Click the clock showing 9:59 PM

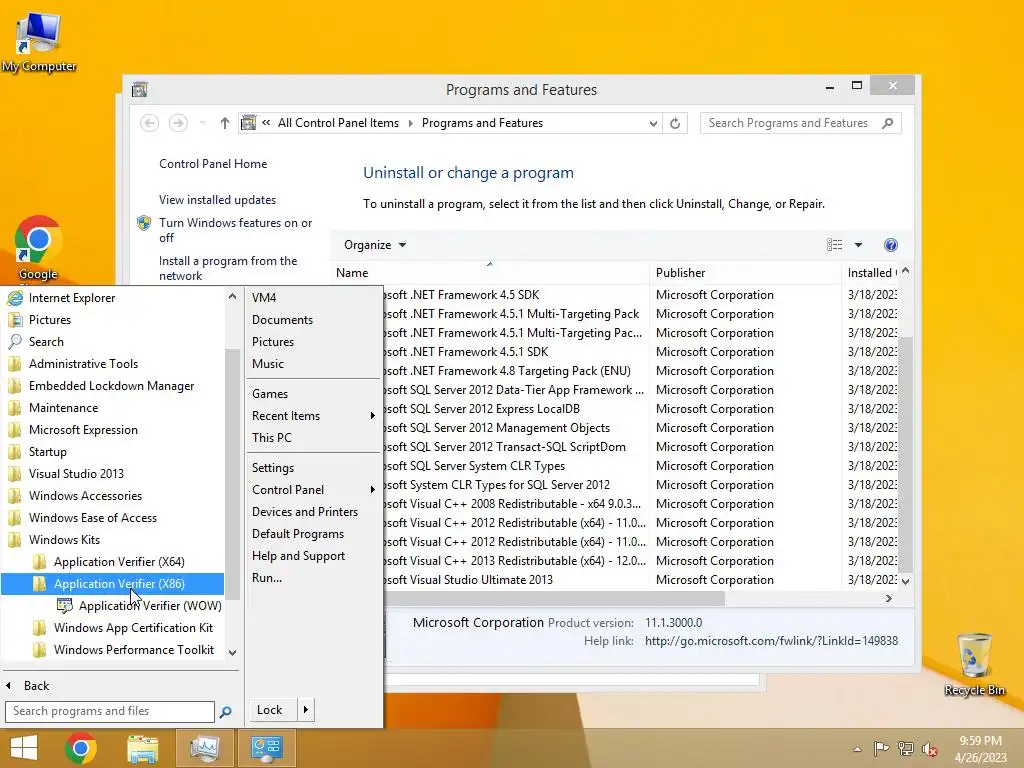click(980, 741)
